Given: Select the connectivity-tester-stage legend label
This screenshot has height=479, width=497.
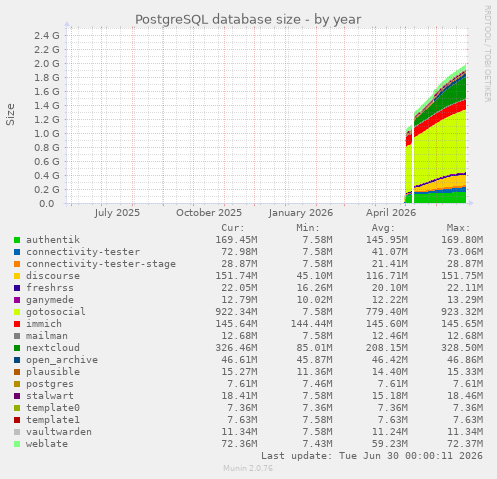Looking at the screenshot, I should point(101,264).
